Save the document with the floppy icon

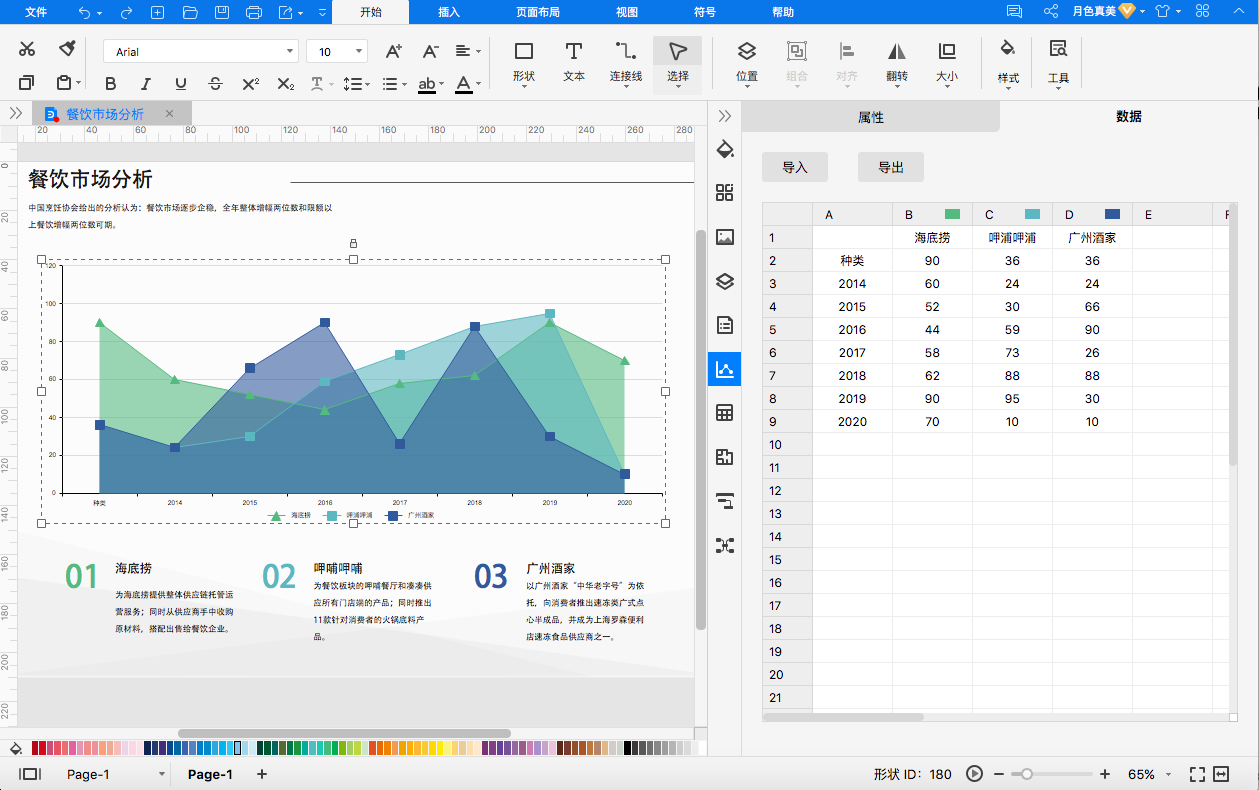[222, 12]
